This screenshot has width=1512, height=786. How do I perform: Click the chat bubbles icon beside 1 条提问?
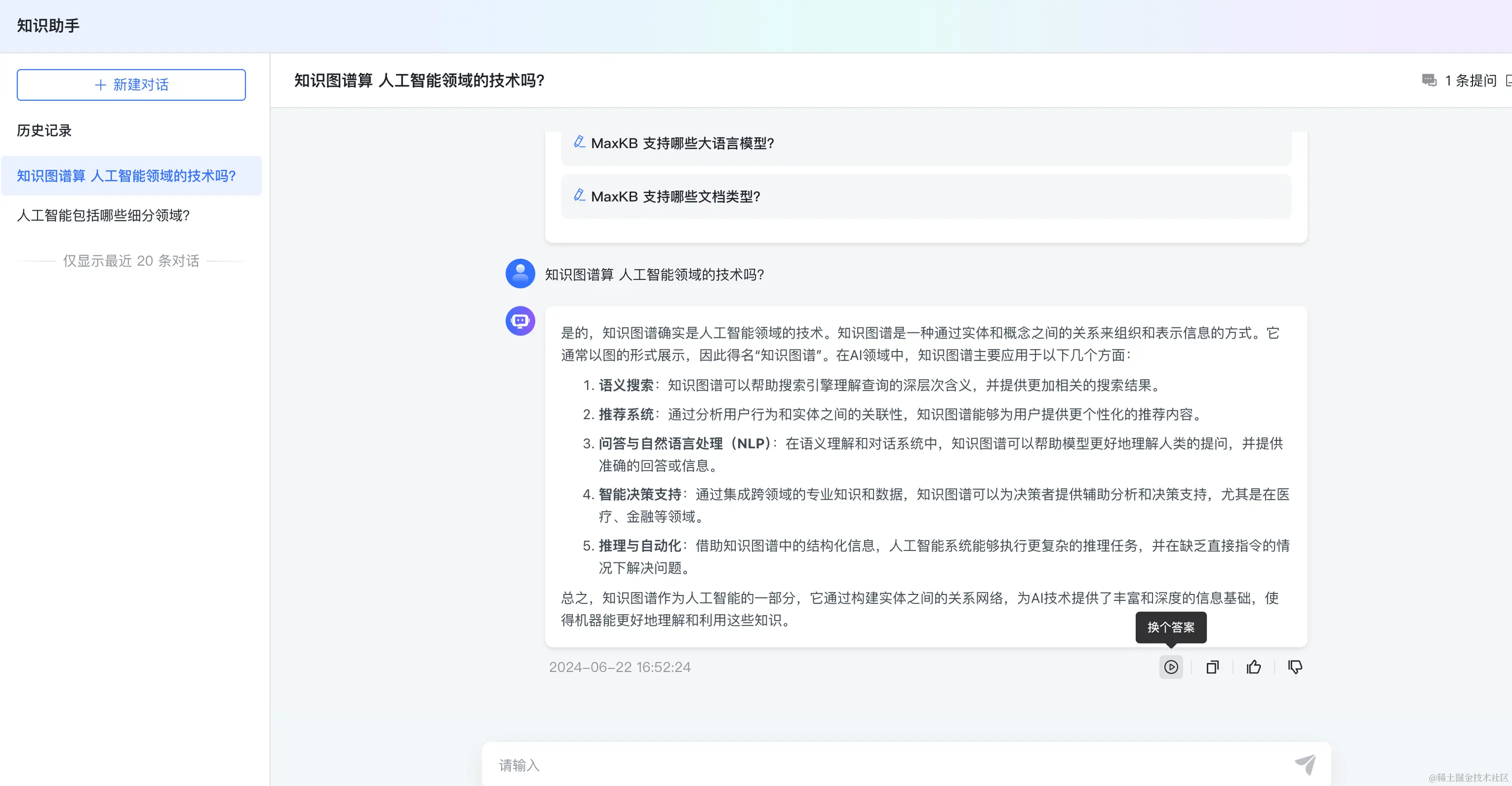click(1428, 80)
